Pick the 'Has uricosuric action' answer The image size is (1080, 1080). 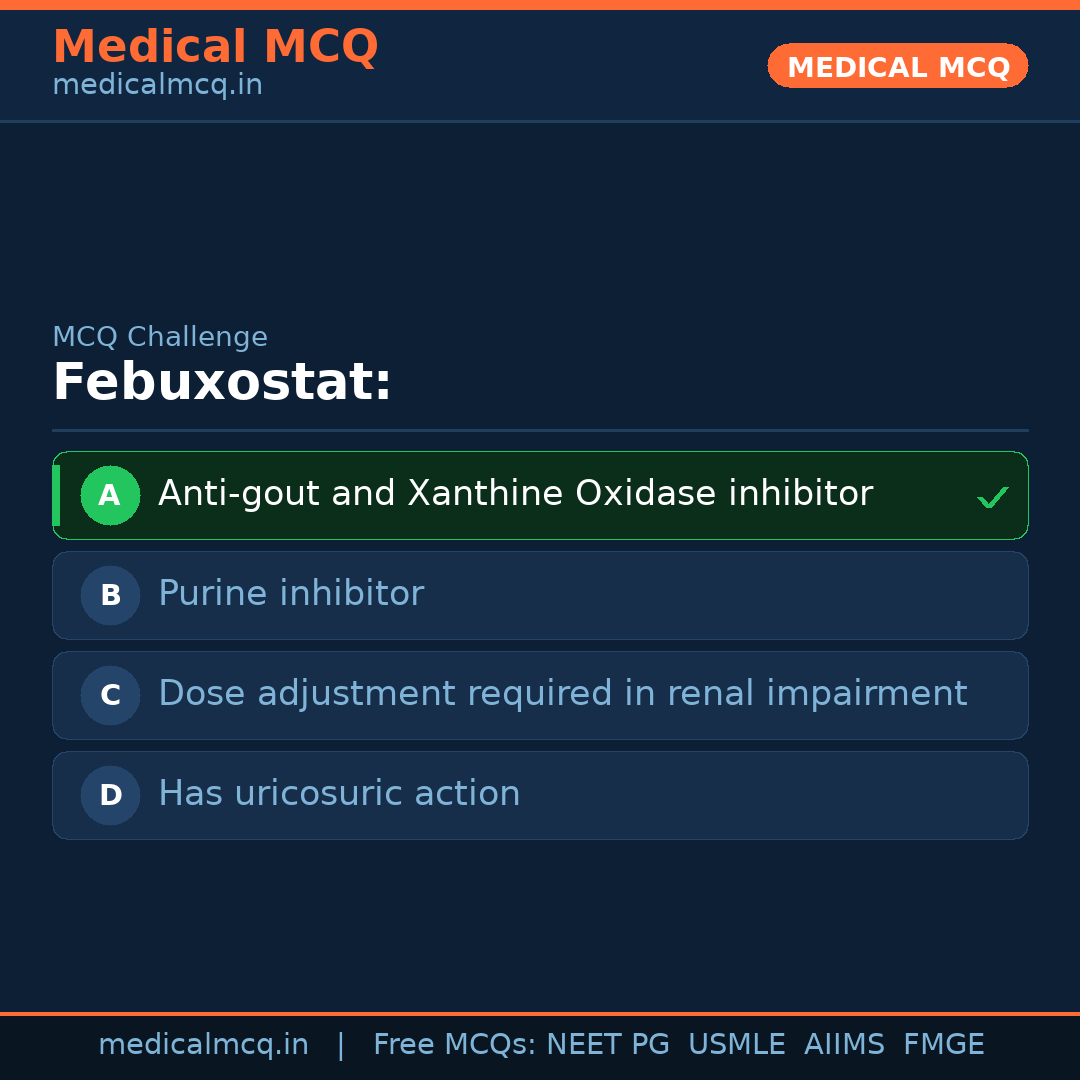[339, 794]
